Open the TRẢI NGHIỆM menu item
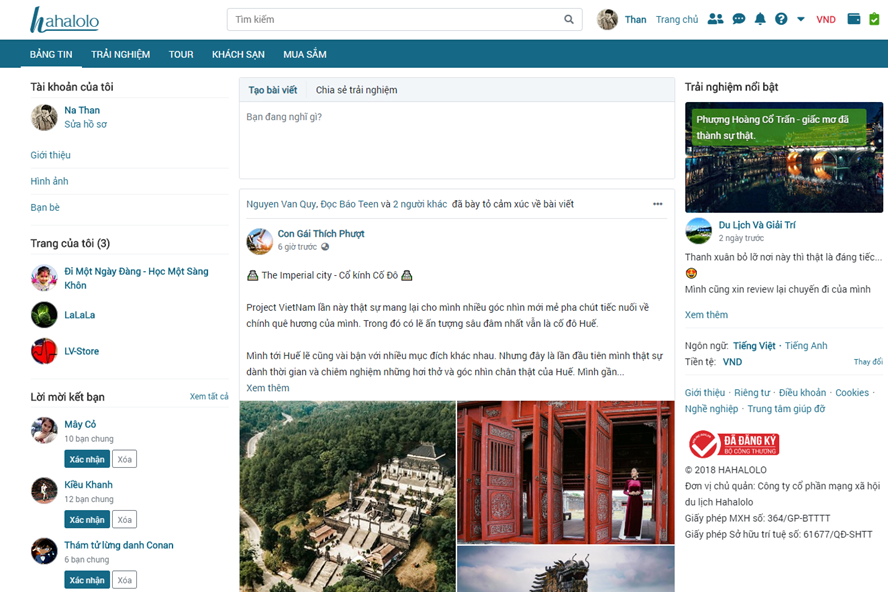 pos(120,54)
